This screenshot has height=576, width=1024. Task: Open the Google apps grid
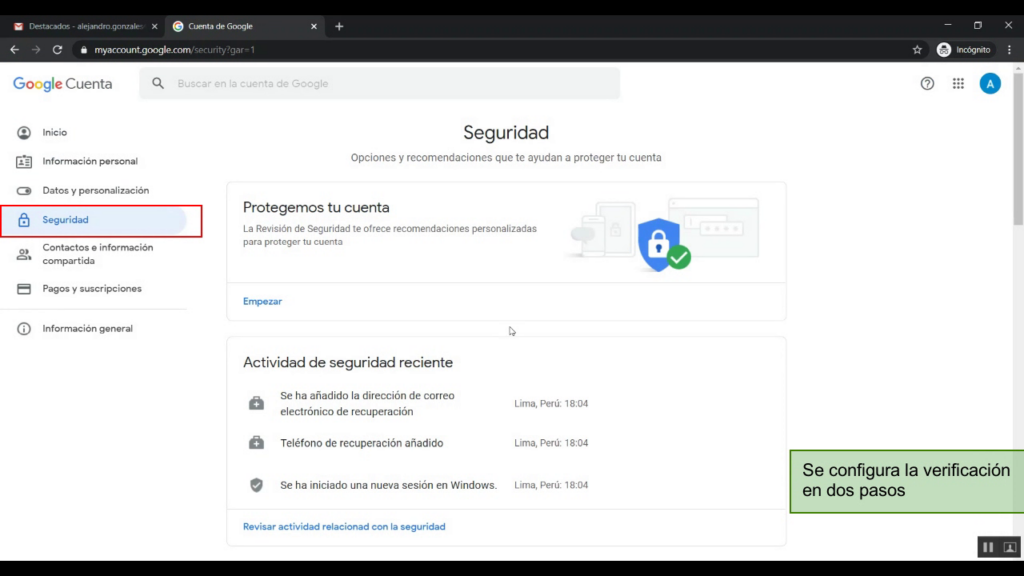coord(958,84)
